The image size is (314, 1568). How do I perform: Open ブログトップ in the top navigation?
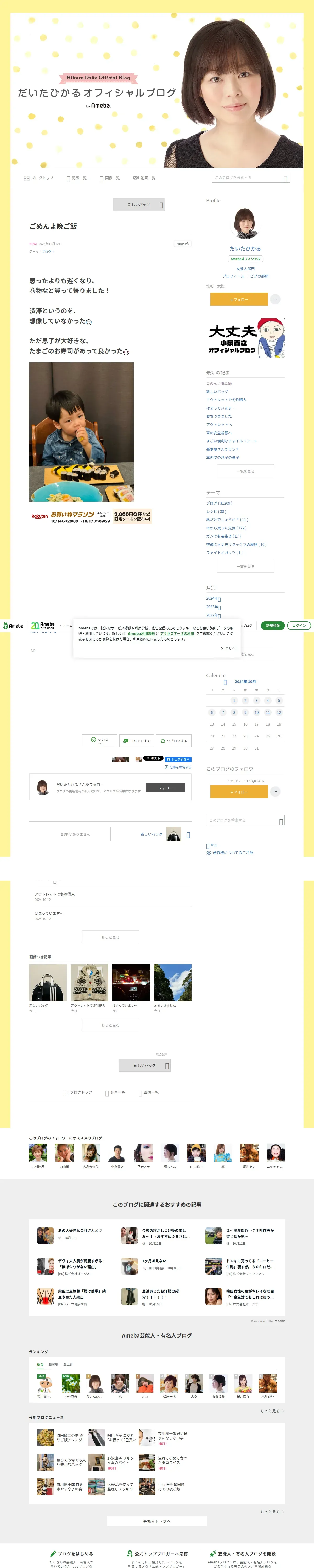click(38, 178)
